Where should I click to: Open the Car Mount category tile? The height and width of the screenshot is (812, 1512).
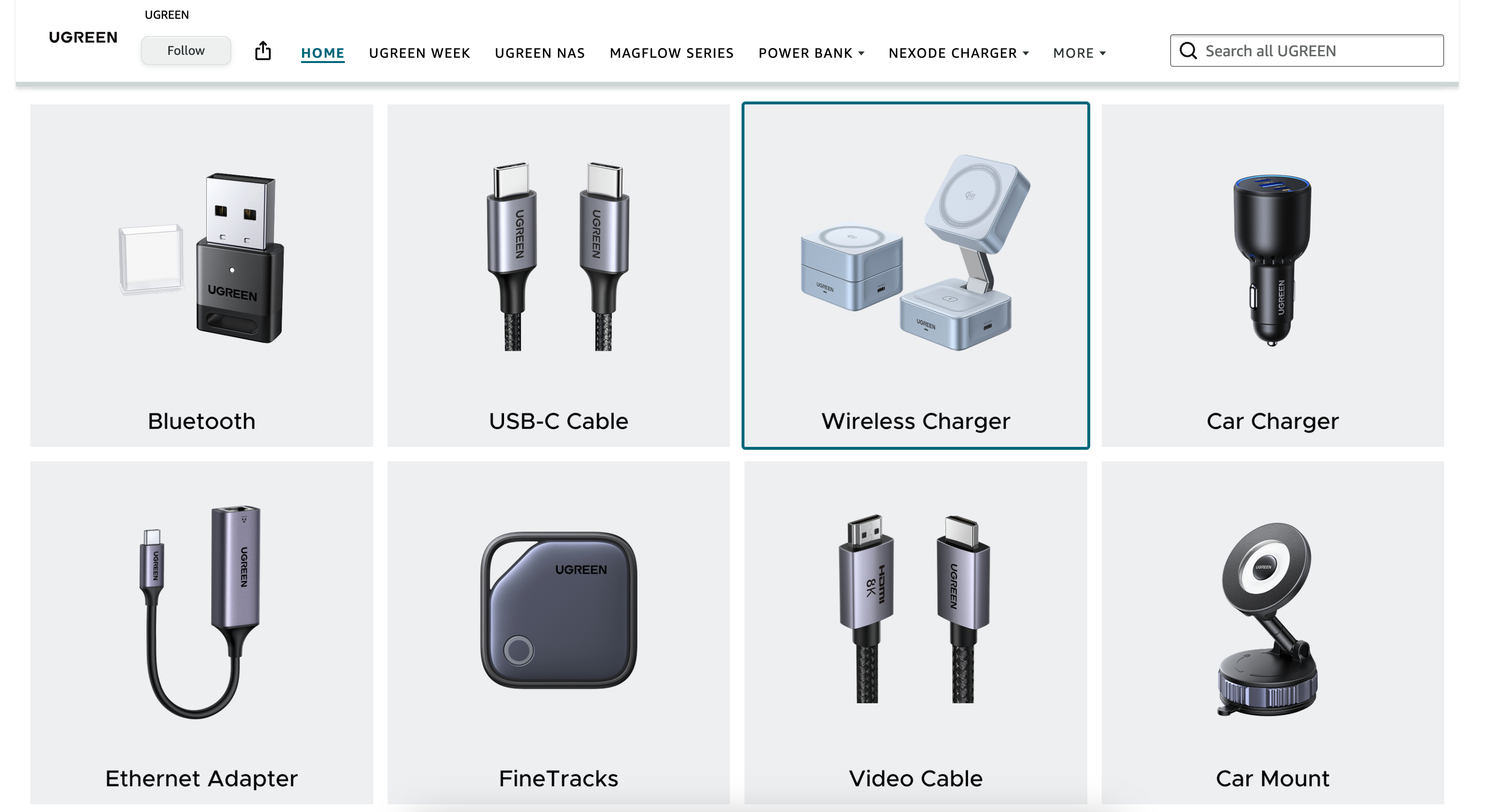(x=1273, y=633)
